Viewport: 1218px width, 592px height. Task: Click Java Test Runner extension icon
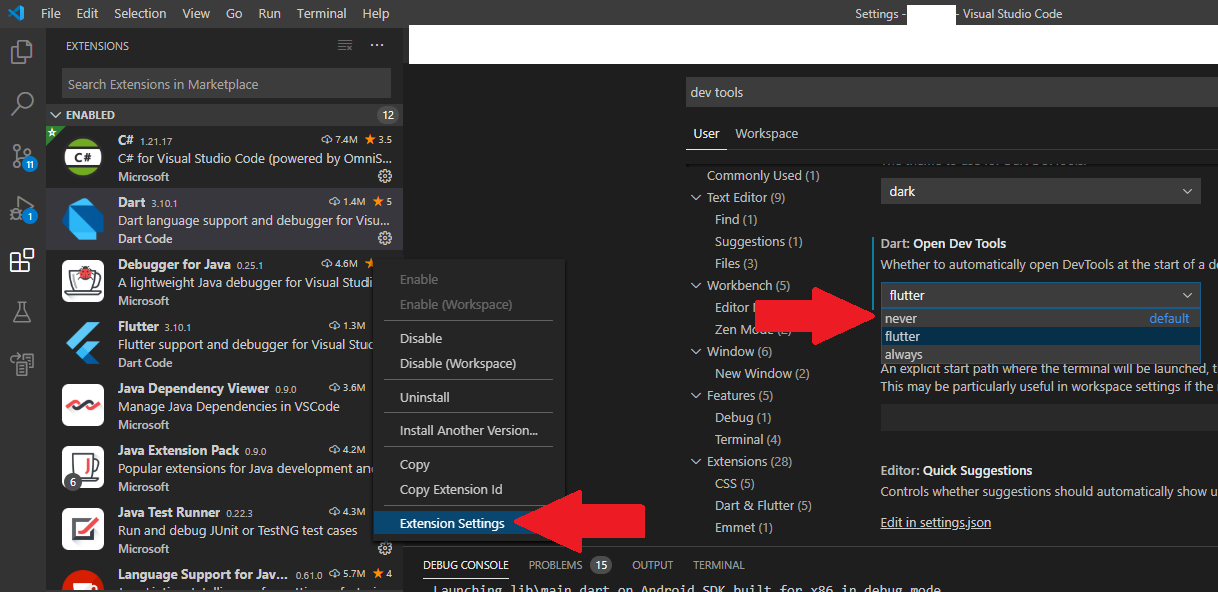coord(84,529)
